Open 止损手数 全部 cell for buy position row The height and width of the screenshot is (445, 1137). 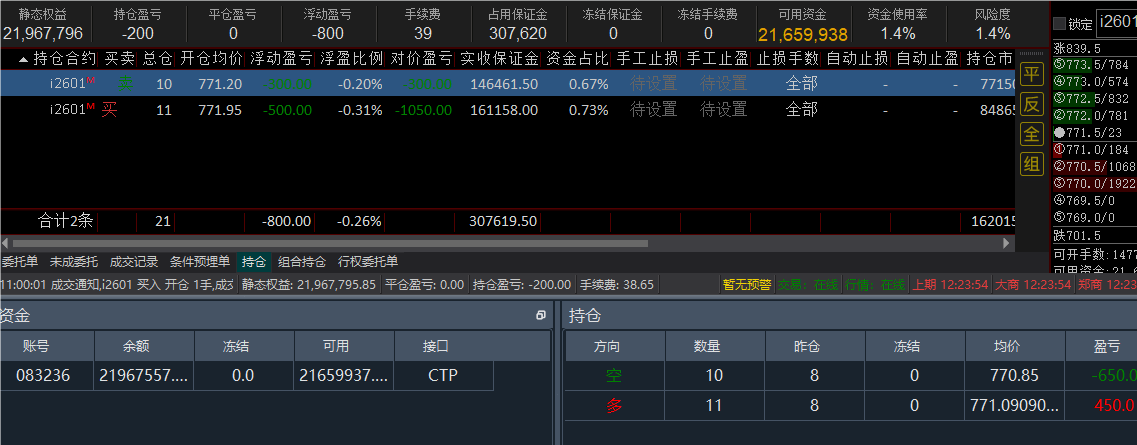[x=801, y=109]
